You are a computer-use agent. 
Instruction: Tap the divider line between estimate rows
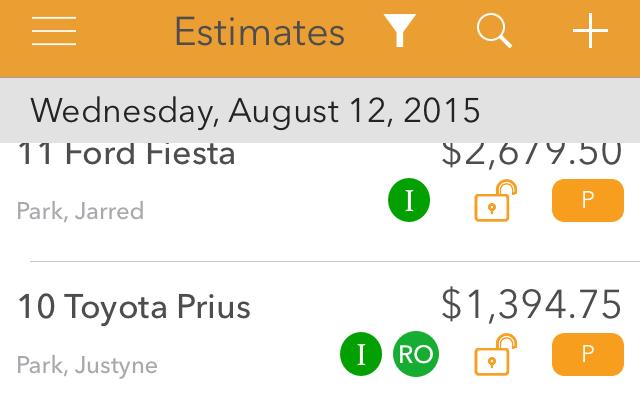point(335,261)
